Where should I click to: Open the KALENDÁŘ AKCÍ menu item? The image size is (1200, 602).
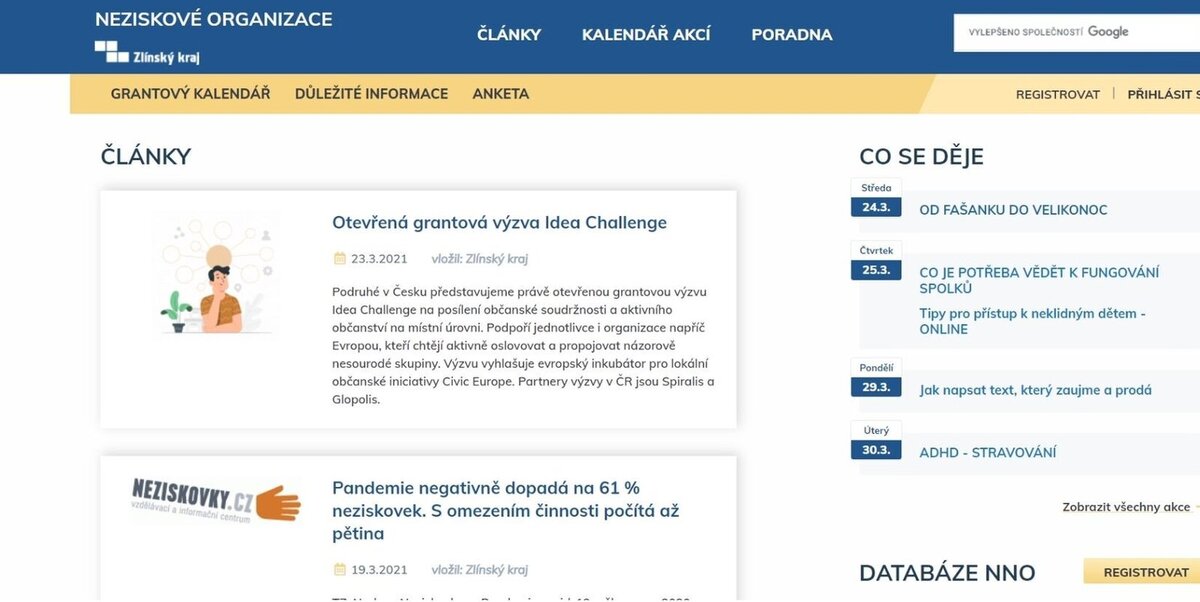point(646,35)
